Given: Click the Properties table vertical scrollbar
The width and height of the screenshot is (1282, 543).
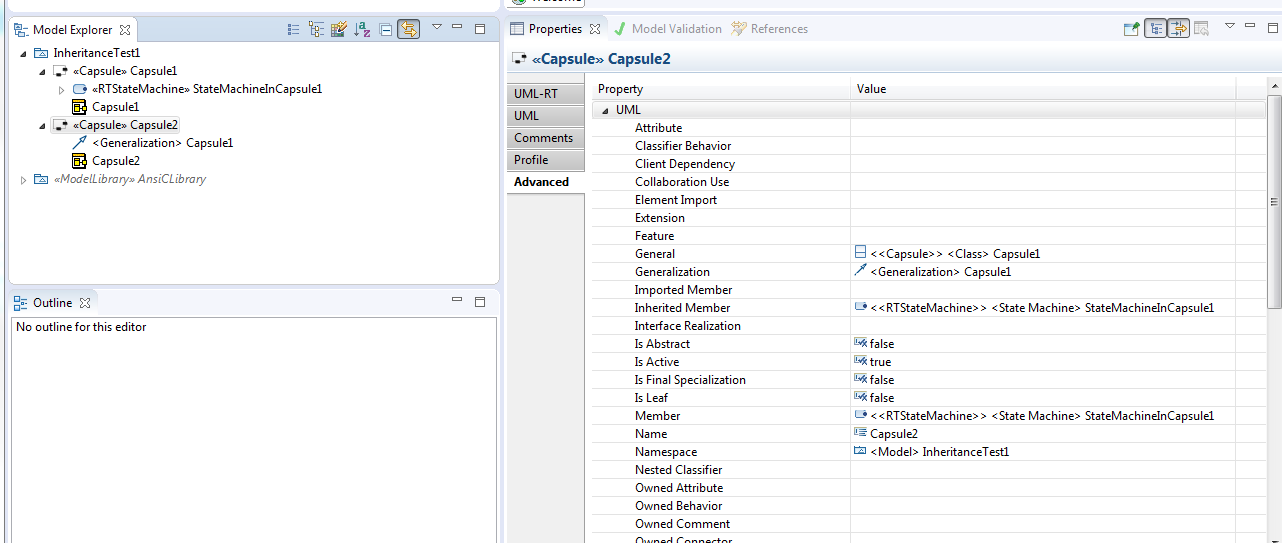Looking at the screenshot, I should pos(1274,200).
